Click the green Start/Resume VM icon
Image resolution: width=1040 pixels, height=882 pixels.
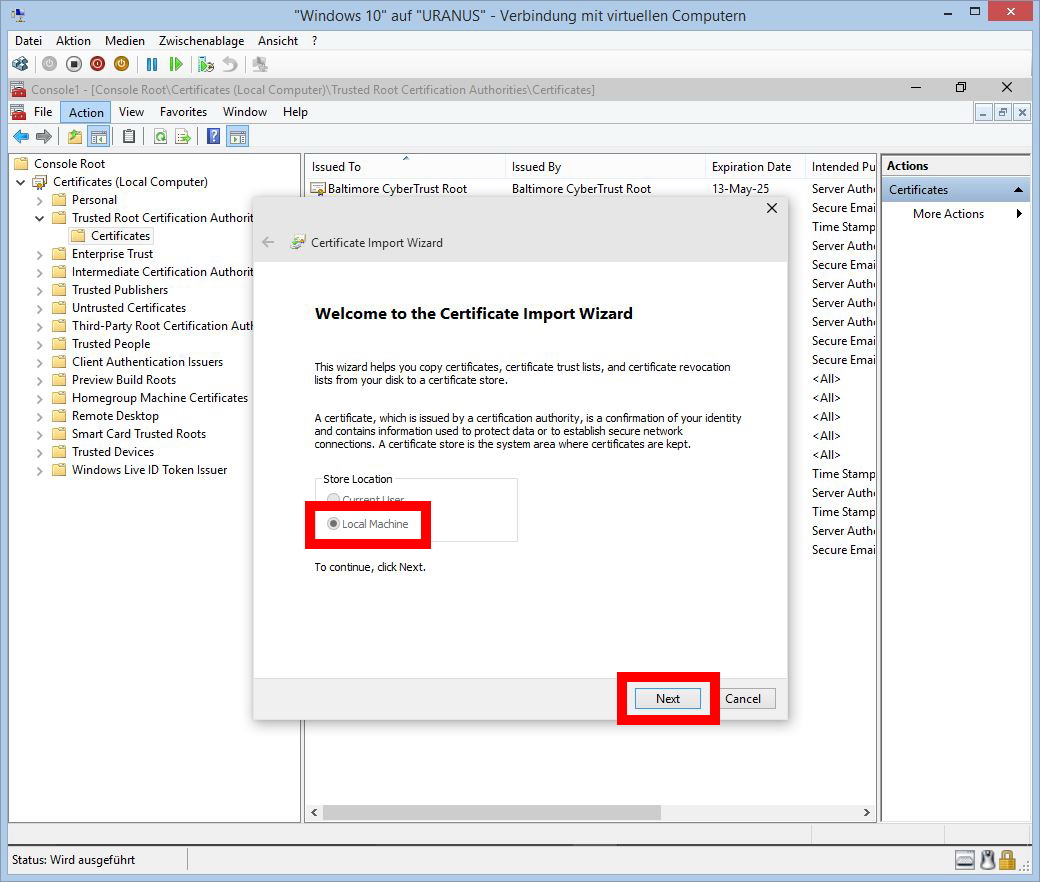click(x=176, y=64)
